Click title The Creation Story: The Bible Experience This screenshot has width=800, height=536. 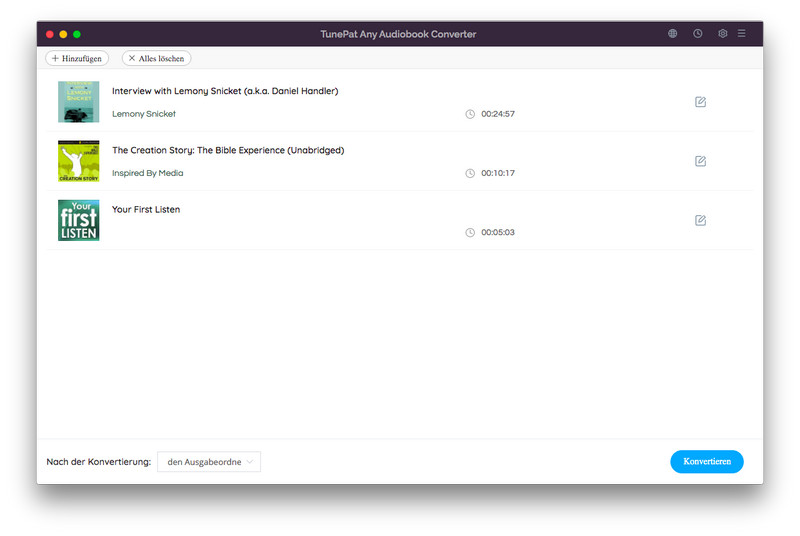[228, 150]
